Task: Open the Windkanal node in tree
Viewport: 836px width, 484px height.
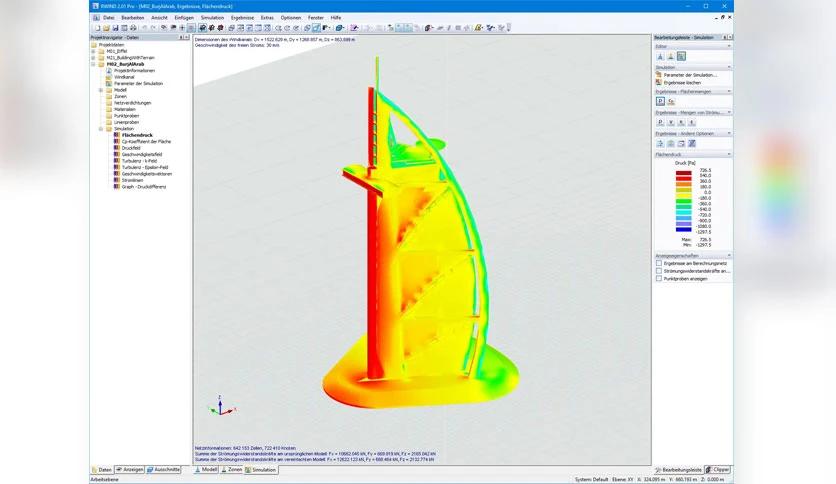Action: [x=124, y=77]
